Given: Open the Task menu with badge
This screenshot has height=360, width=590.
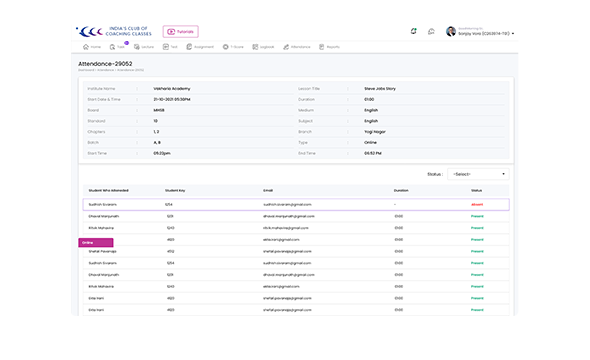Looking at the screenshot, I should pos(118,47).
